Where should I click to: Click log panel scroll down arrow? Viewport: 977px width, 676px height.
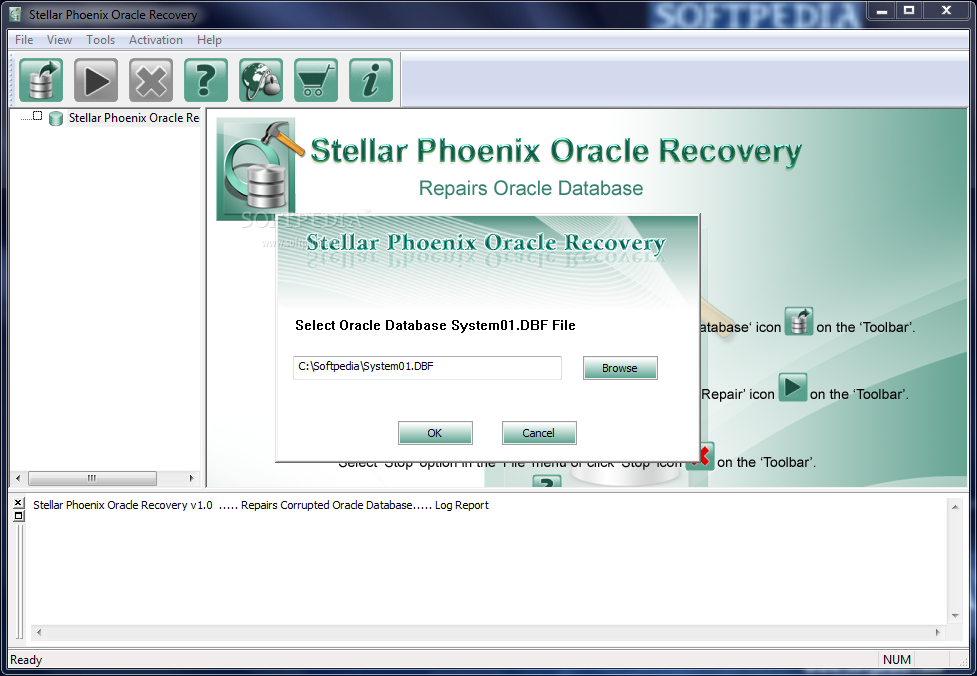point(955,616)
